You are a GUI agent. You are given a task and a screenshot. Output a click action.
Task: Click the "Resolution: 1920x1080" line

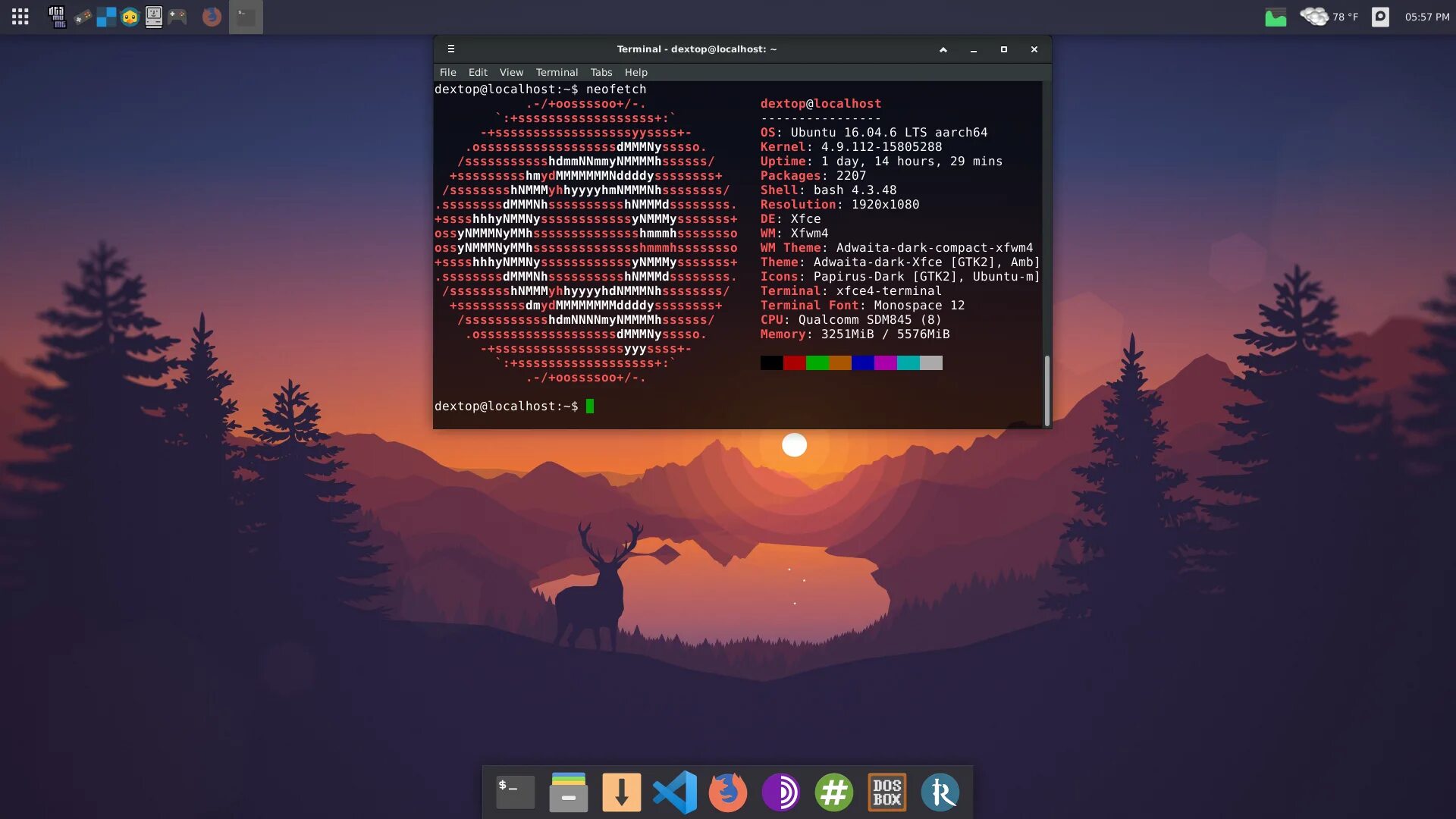[x=839, y=205]
